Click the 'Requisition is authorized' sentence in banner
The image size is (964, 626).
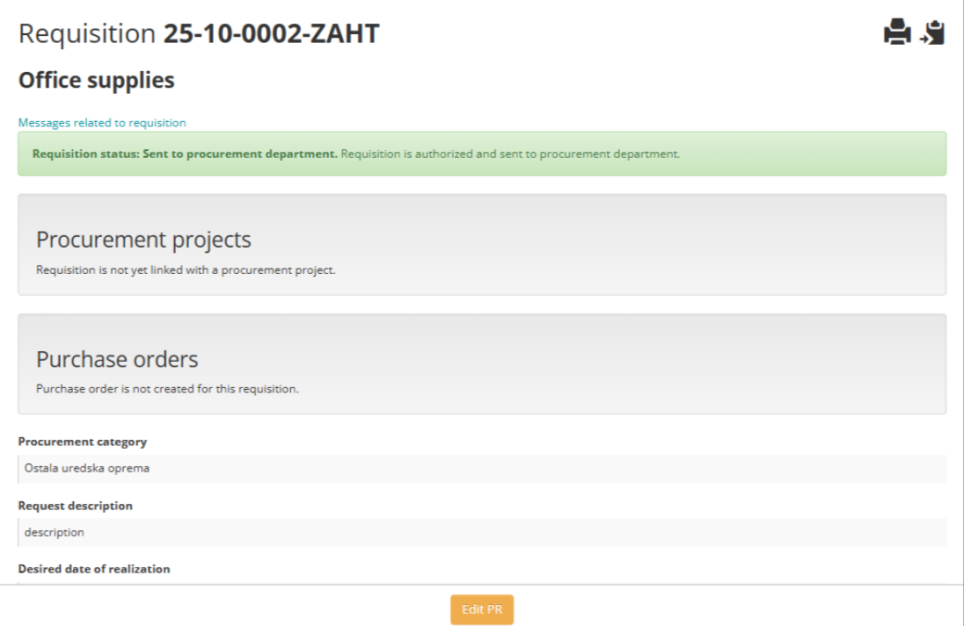click(510, 155)
